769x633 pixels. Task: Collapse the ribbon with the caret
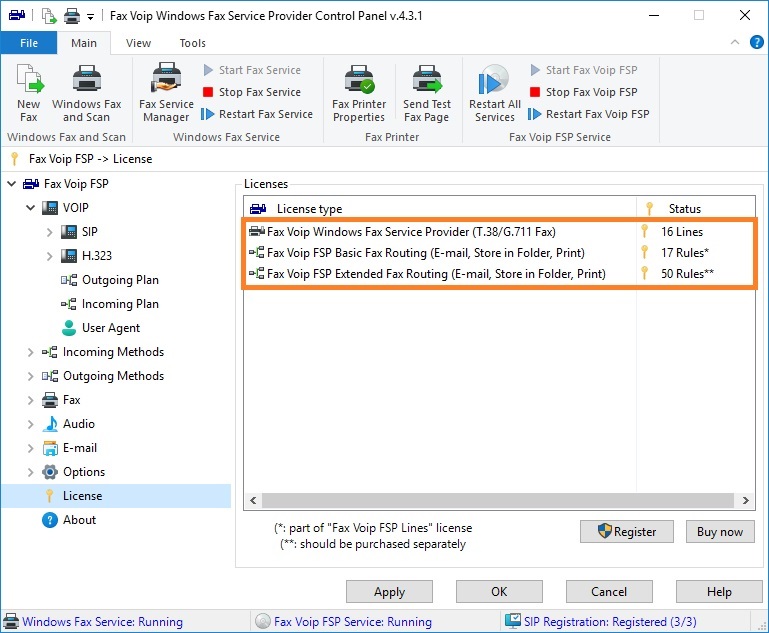[735, 42]
